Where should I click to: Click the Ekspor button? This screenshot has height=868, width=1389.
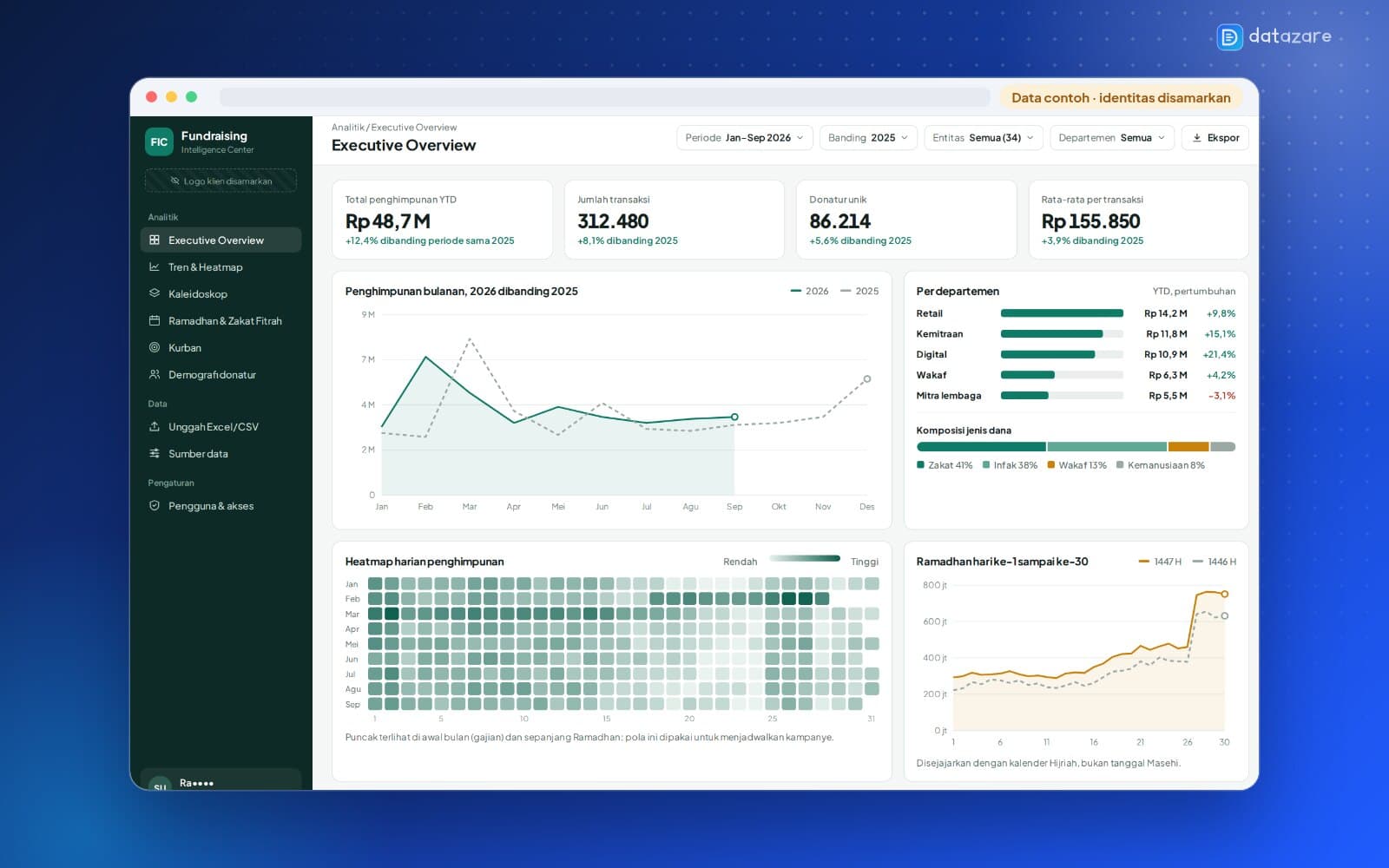tap(1215, 138)
